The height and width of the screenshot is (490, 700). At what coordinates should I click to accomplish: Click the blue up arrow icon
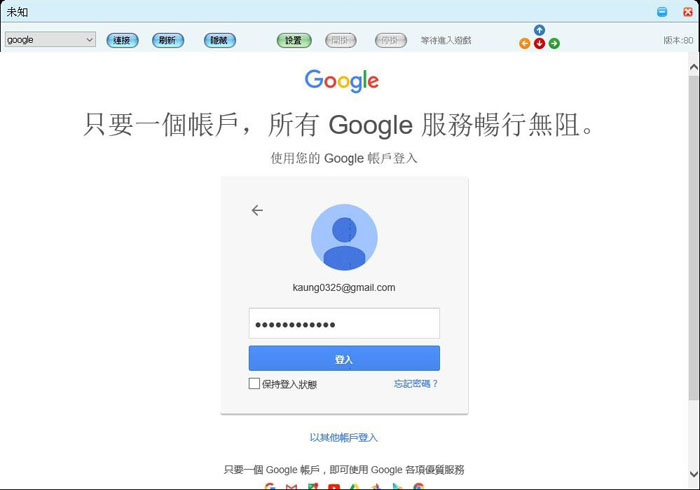[x=539, y=30]
